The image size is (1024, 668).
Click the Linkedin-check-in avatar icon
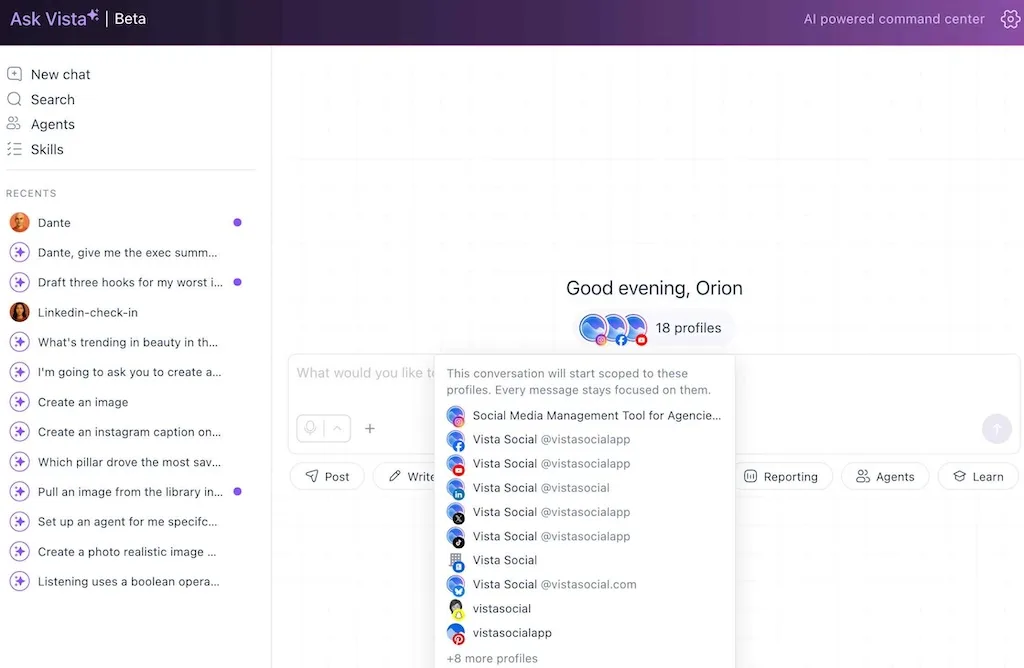(x=20, y=312)
